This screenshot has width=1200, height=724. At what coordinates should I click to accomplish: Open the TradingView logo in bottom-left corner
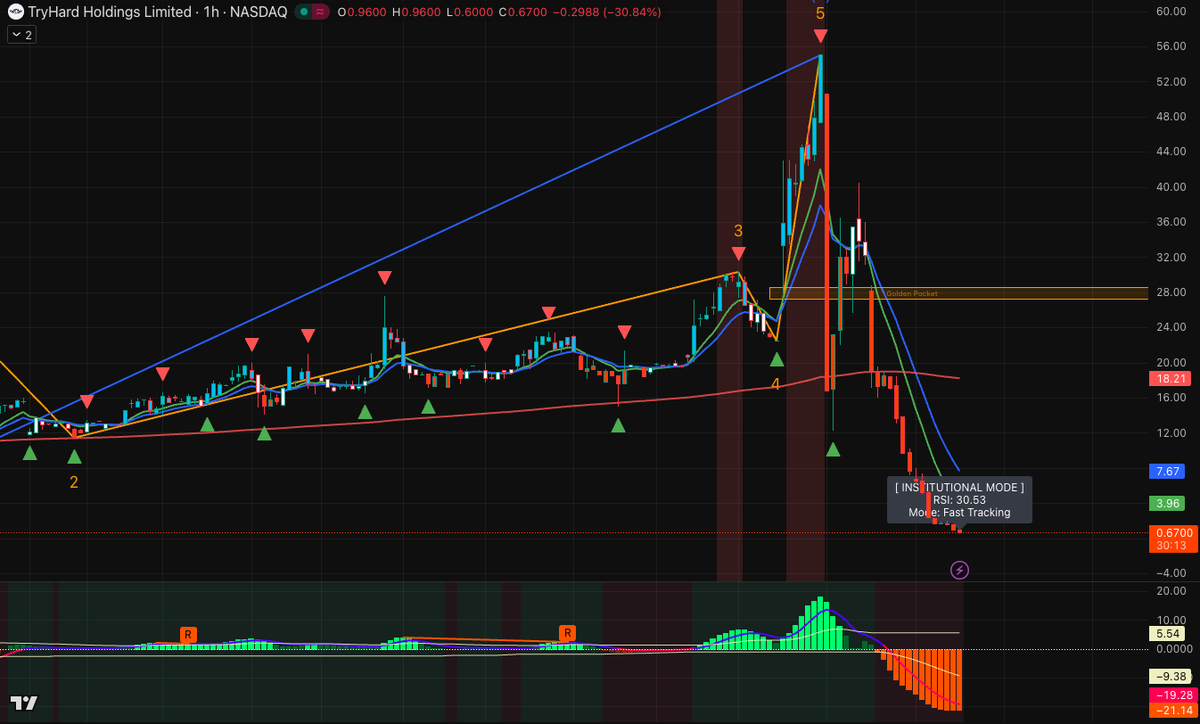click(x=24, y=703)
